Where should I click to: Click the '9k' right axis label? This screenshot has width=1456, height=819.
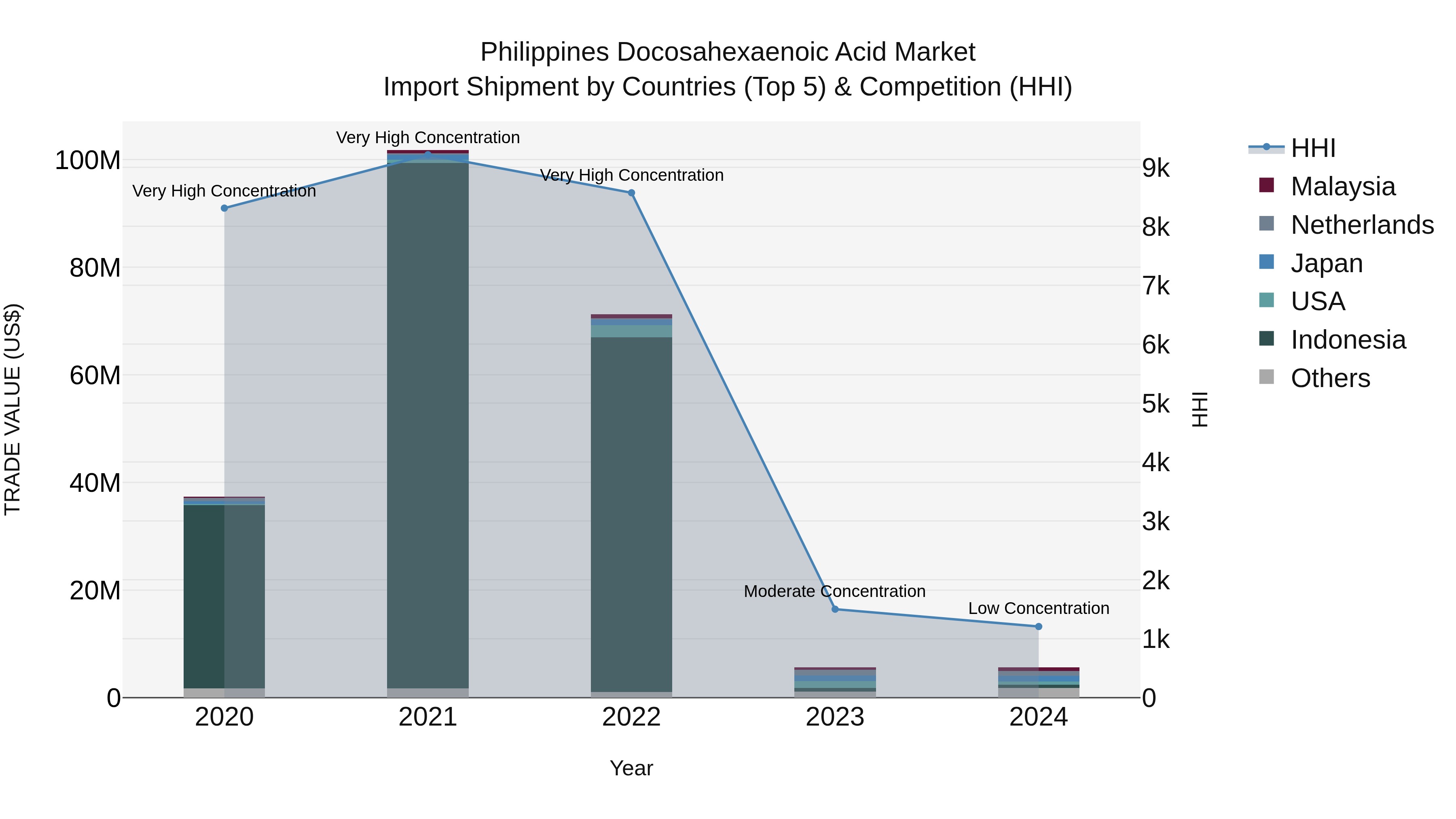pyautogui.click(x=1156, y=168)
